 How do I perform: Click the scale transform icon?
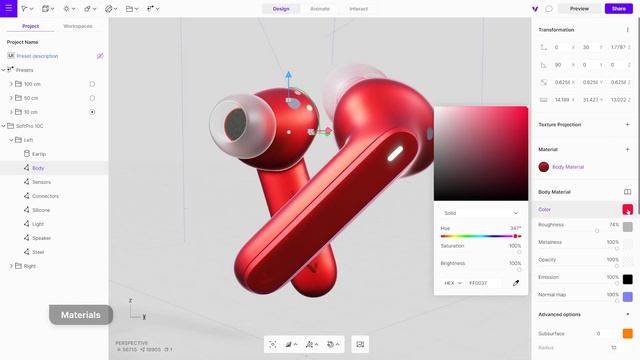tap(543, 82)
